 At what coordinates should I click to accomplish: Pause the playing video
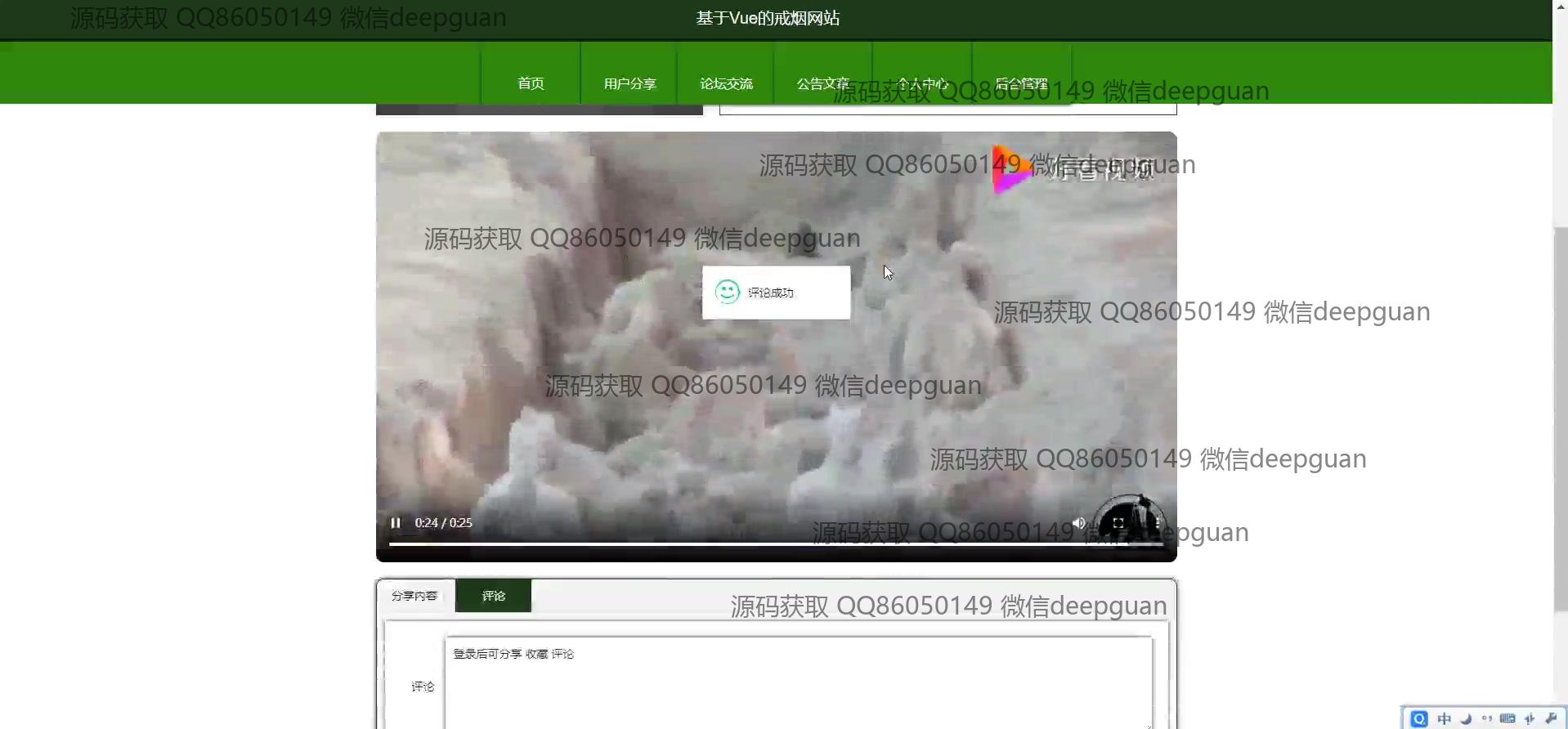(396, 523)
